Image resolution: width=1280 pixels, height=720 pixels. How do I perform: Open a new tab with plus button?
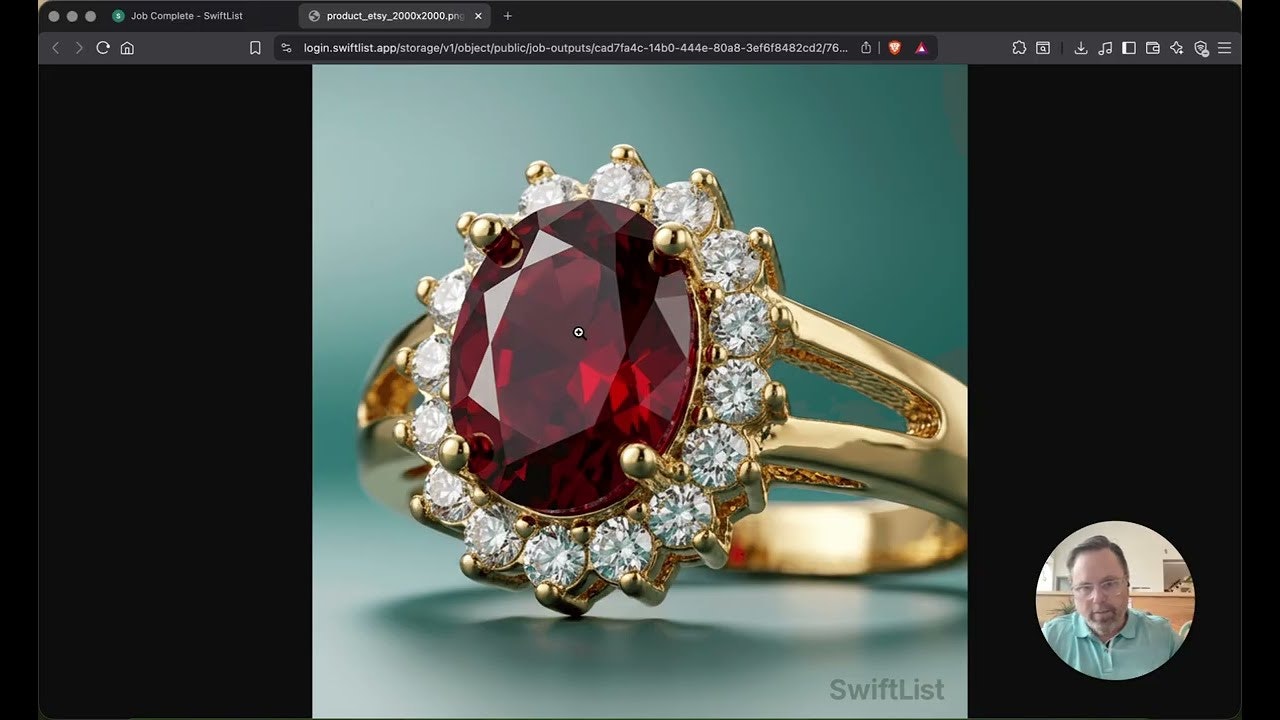point(510,16)
